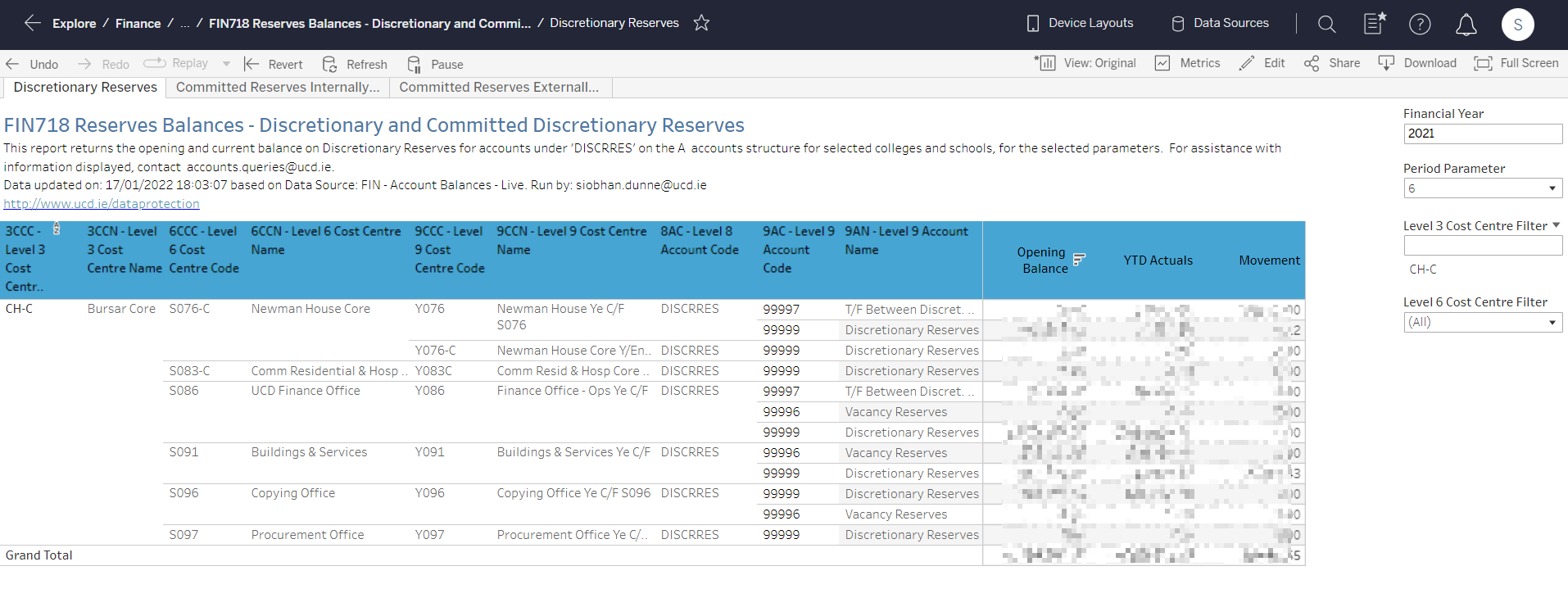Click the Financial Year input field
Screen dimensions: 1568x589
[x=1482, y=134]
